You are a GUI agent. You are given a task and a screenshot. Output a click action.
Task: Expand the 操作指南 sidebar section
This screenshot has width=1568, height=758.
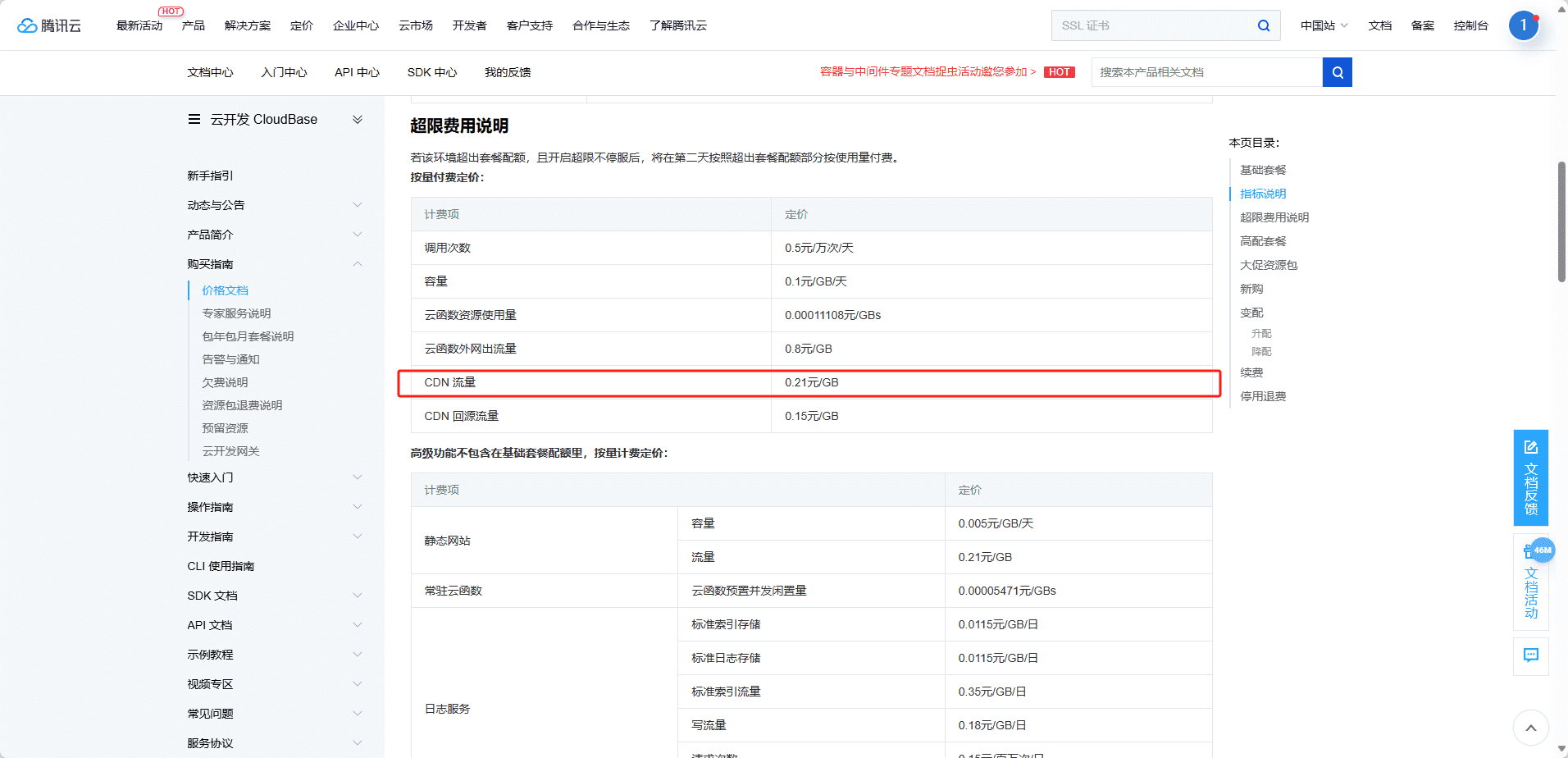[358, 507]
